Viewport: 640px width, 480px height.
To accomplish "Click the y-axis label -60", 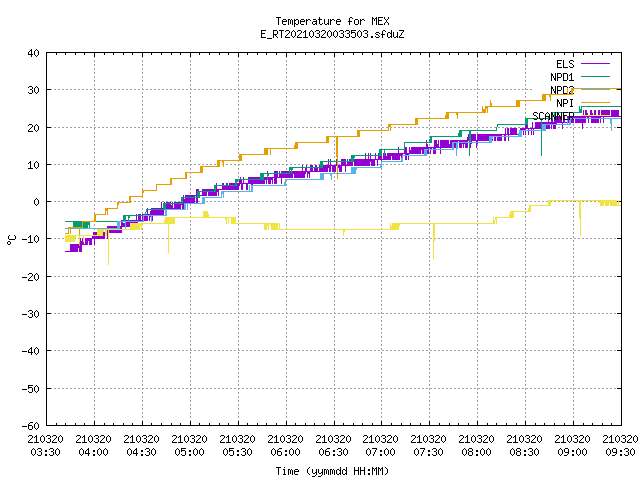I will coord(31,426).
